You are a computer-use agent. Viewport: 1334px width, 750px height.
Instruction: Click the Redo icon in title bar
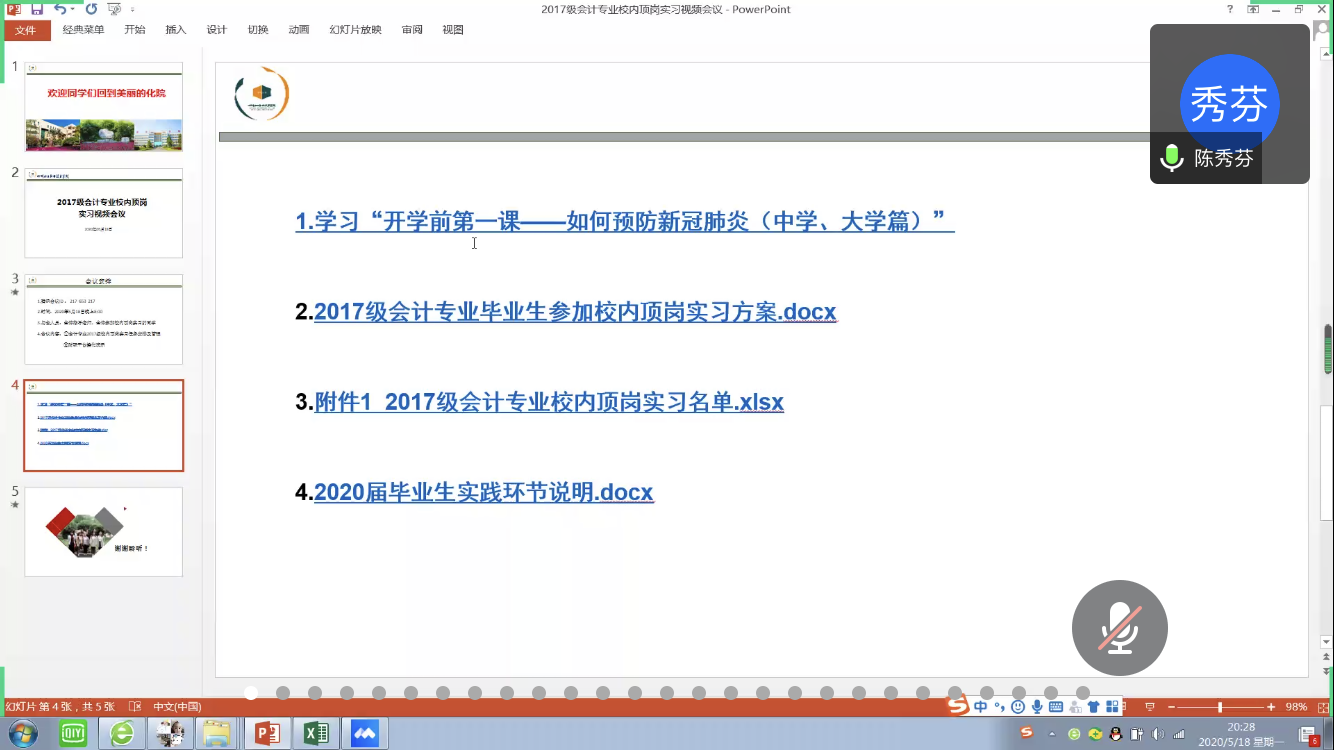point(91,9)
